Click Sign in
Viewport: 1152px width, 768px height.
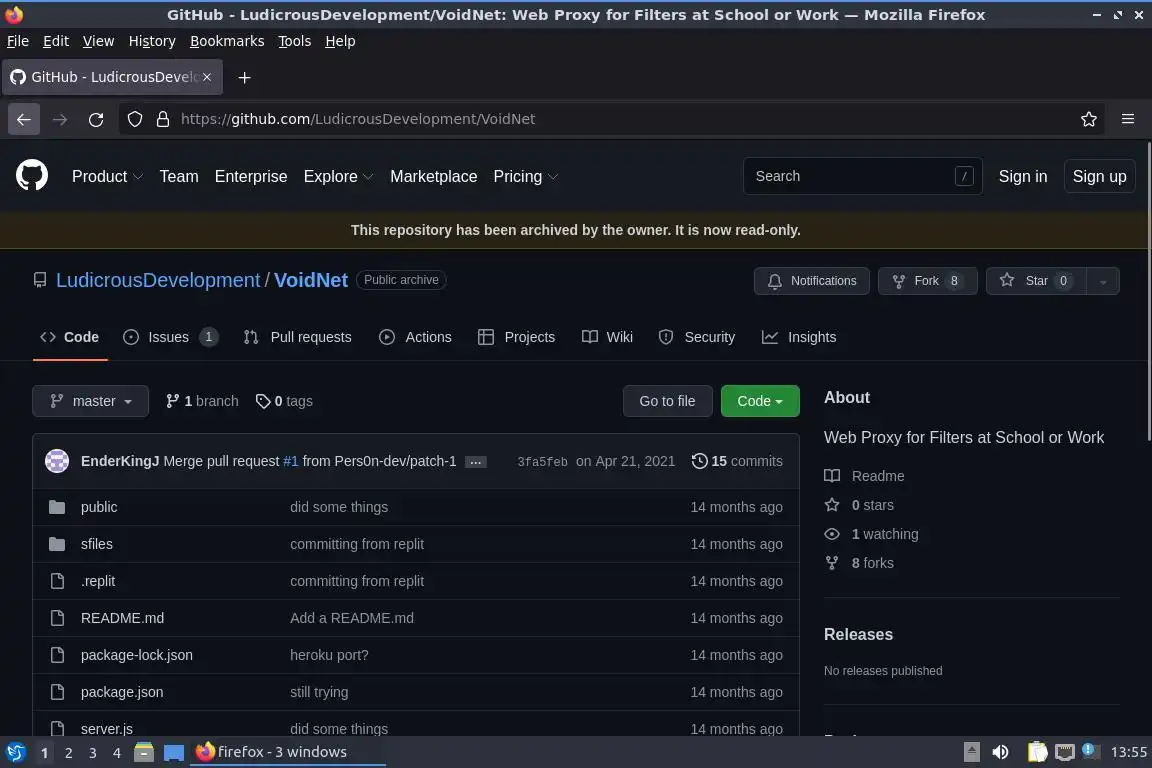(1023, 176)
